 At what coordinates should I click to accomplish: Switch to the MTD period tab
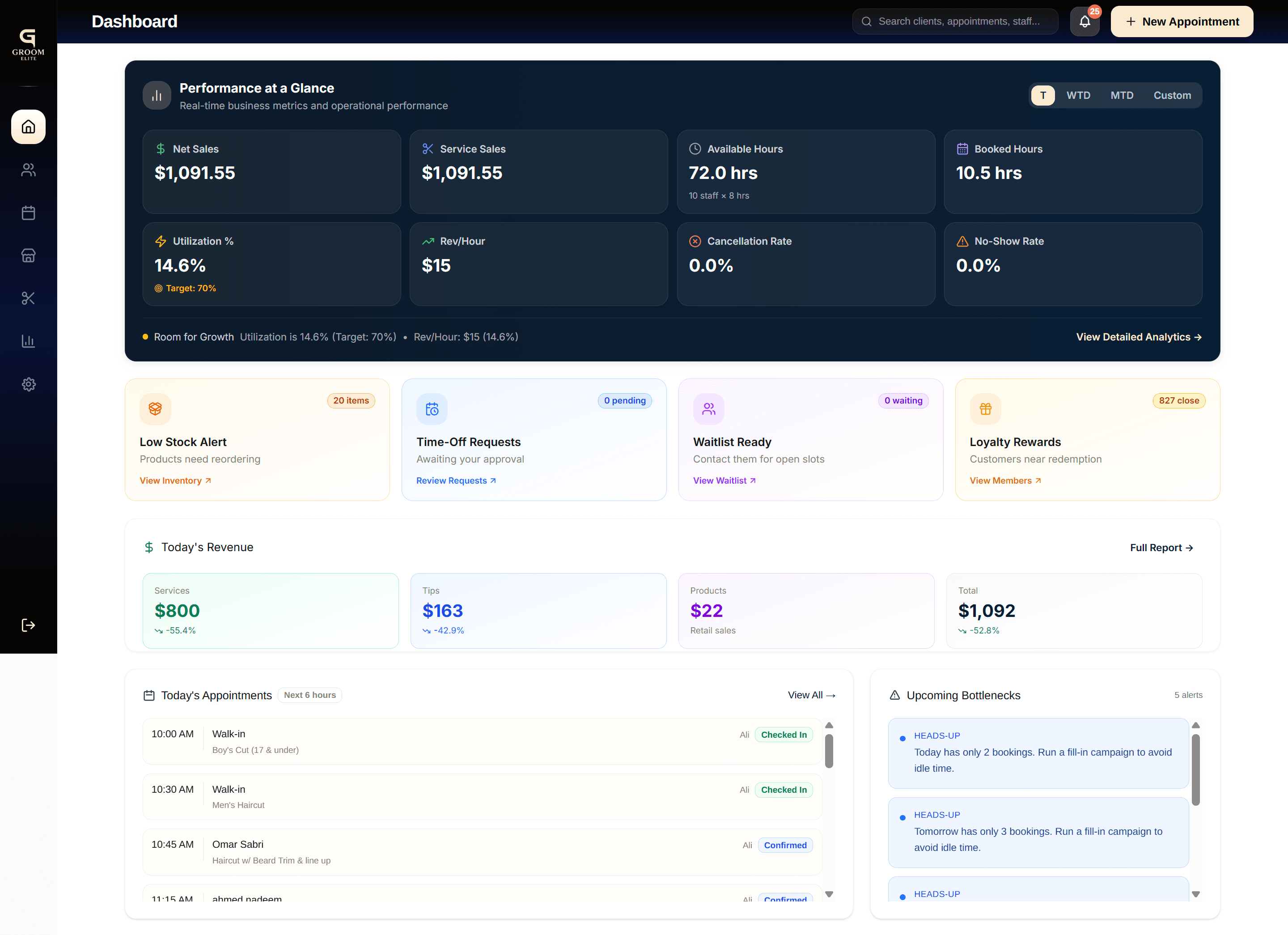click(1122, 95)
